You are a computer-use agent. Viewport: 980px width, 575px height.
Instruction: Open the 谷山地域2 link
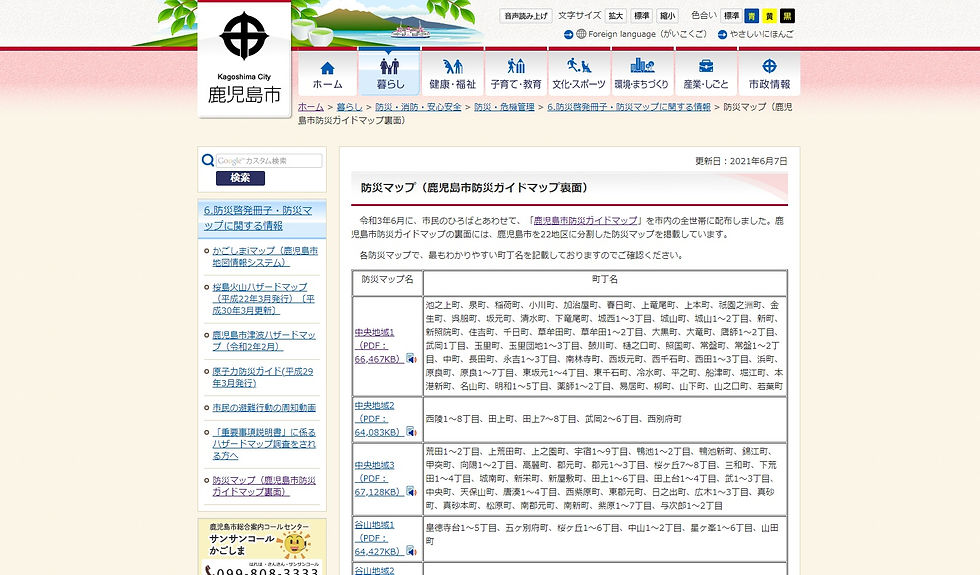374,571
